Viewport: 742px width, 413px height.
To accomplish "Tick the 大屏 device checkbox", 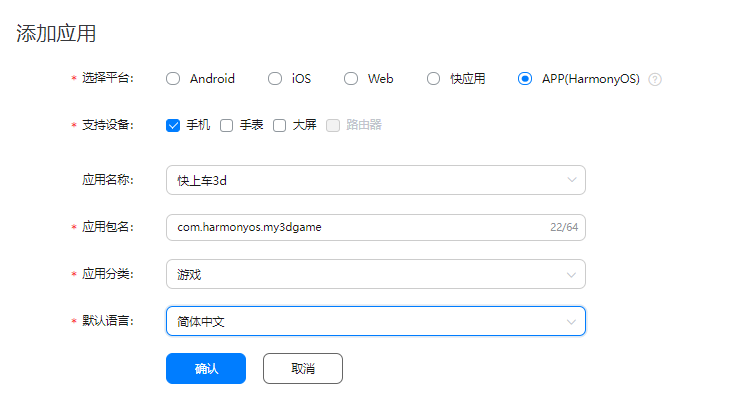I will (x=279, y=125).
